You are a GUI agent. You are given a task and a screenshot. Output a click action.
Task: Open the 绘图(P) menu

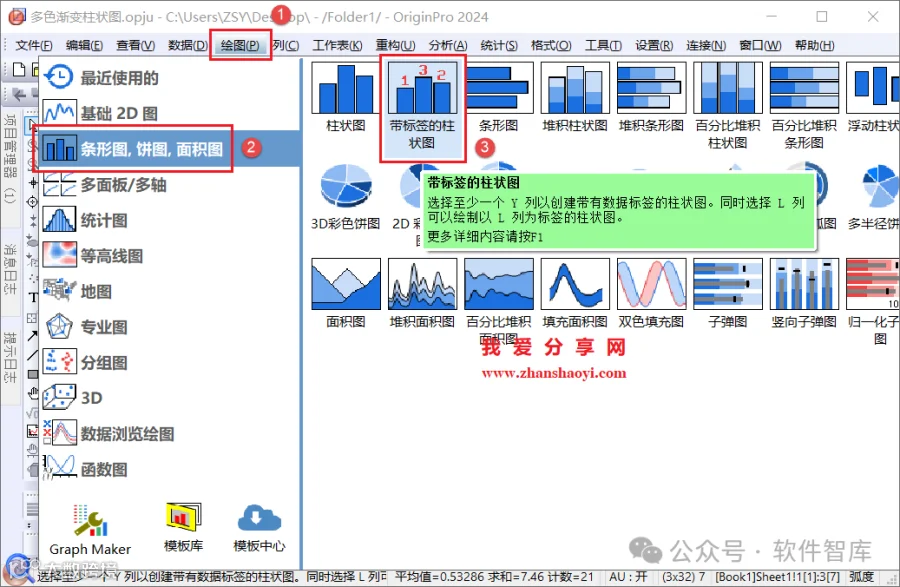(x=240, y=45)
